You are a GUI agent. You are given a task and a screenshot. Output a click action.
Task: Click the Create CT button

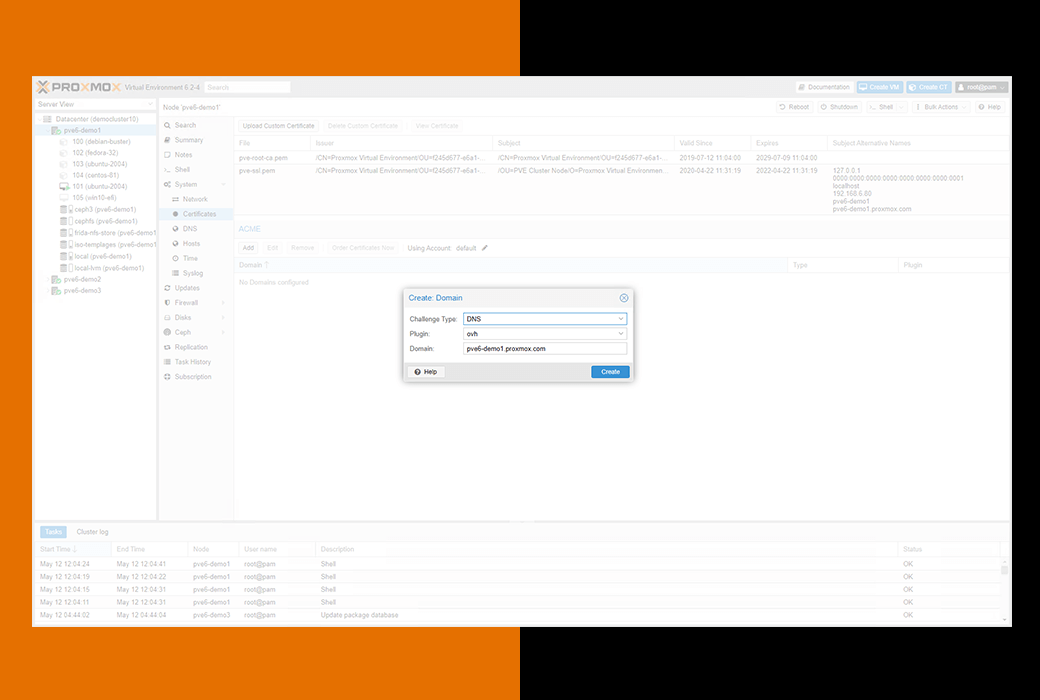click(929, 87)
